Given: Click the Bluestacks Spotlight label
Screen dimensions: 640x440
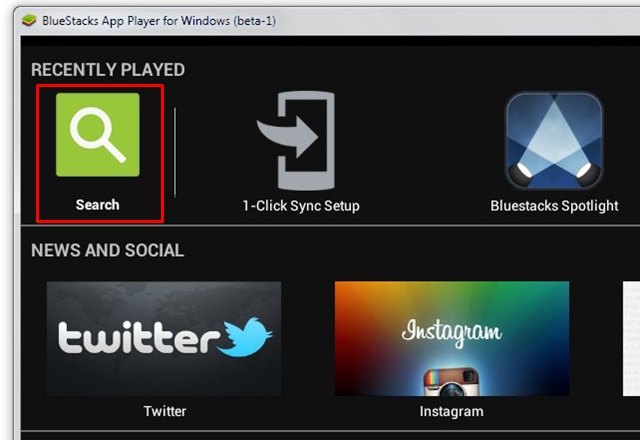Looking at the screenshot, I should [x=554, y=206].
